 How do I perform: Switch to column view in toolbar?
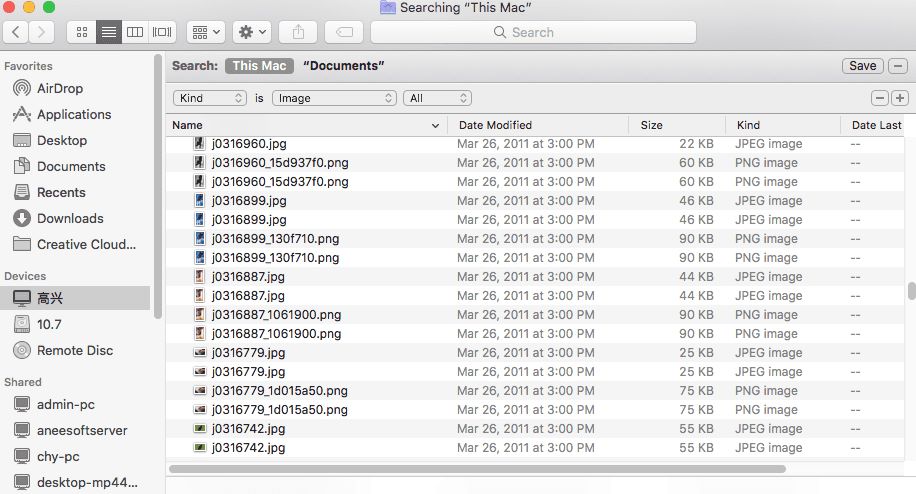tap(135, 32)
